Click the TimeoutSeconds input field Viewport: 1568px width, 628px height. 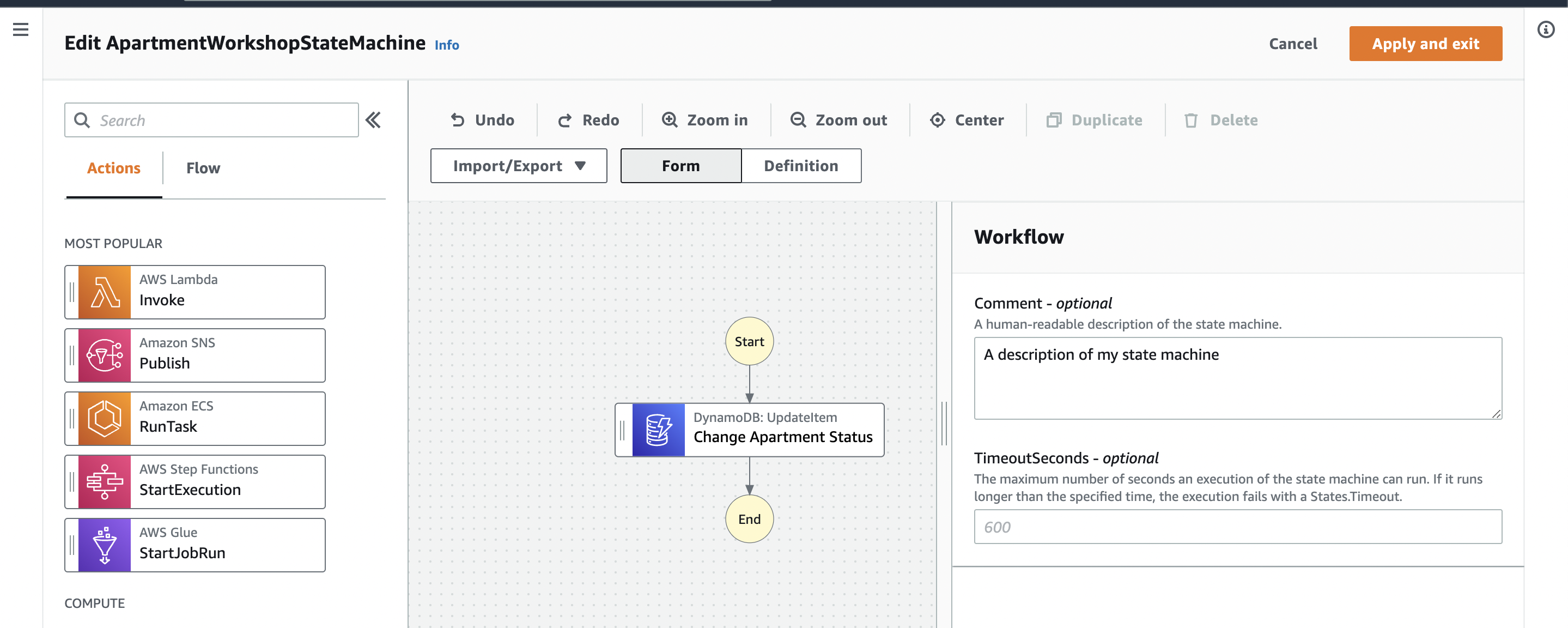(x=1238, y=527)
